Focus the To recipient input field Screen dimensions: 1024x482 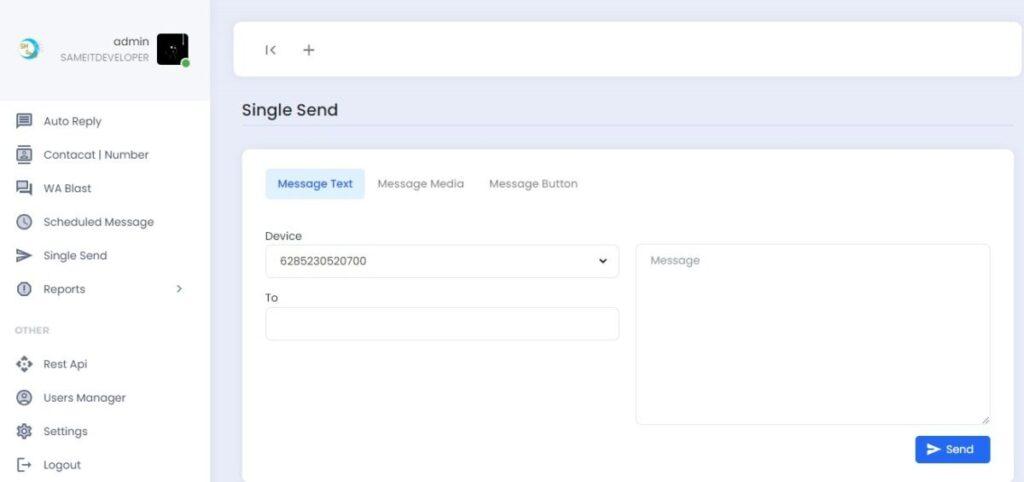[442, 324]
